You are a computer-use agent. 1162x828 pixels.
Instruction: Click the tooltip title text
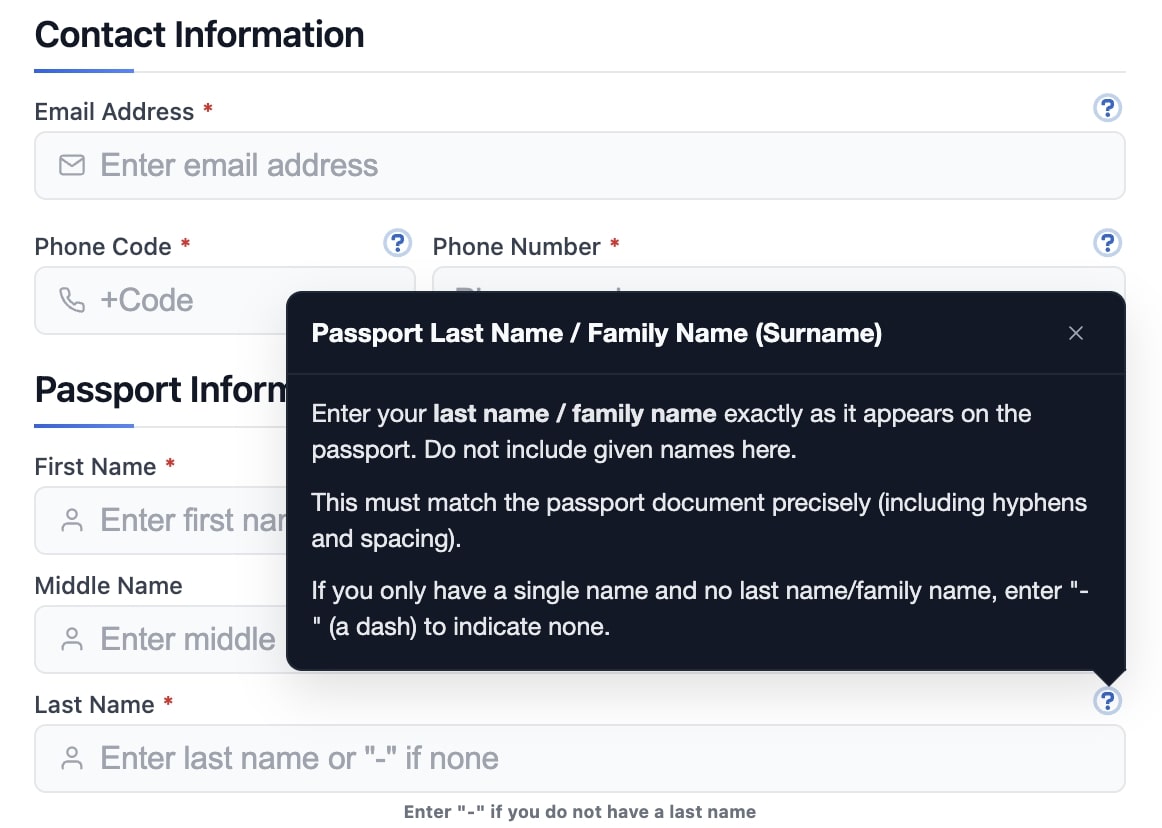596,333
